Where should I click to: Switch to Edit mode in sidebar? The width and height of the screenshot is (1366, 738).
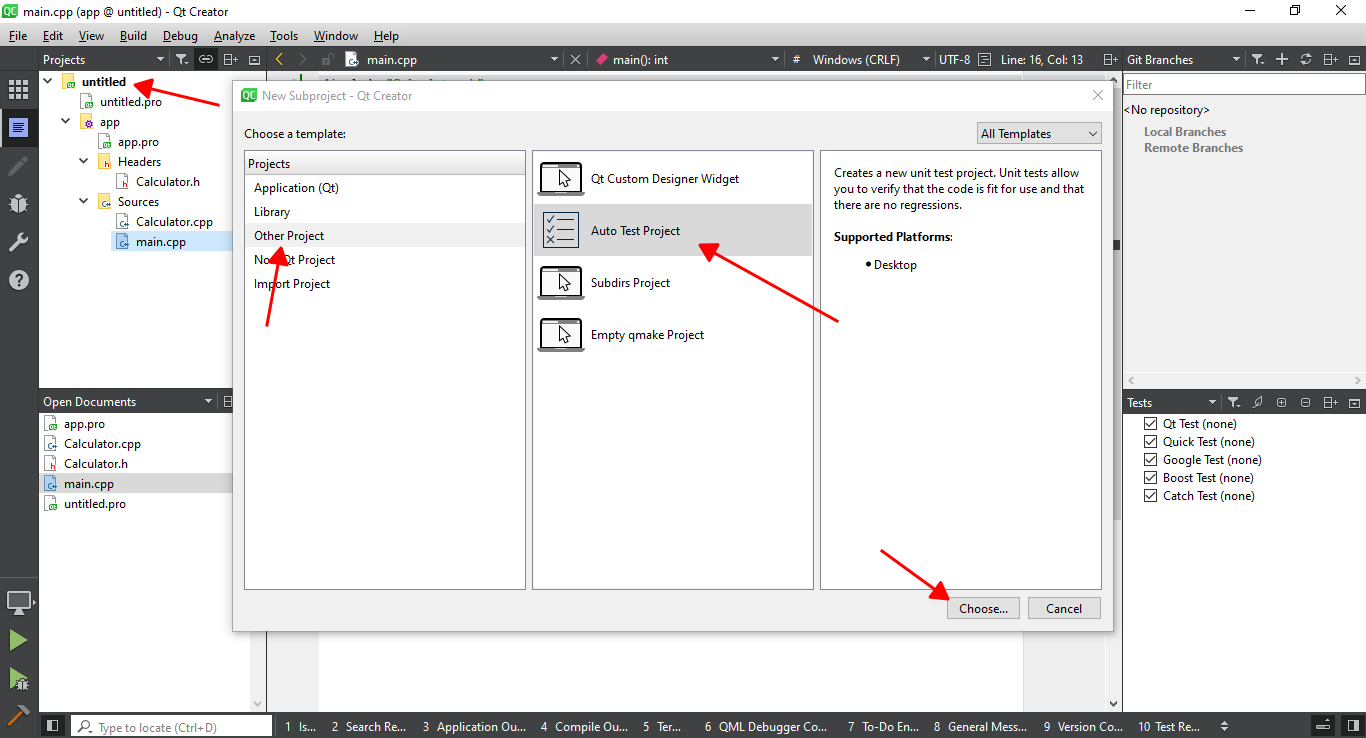(x=18, y=128)
